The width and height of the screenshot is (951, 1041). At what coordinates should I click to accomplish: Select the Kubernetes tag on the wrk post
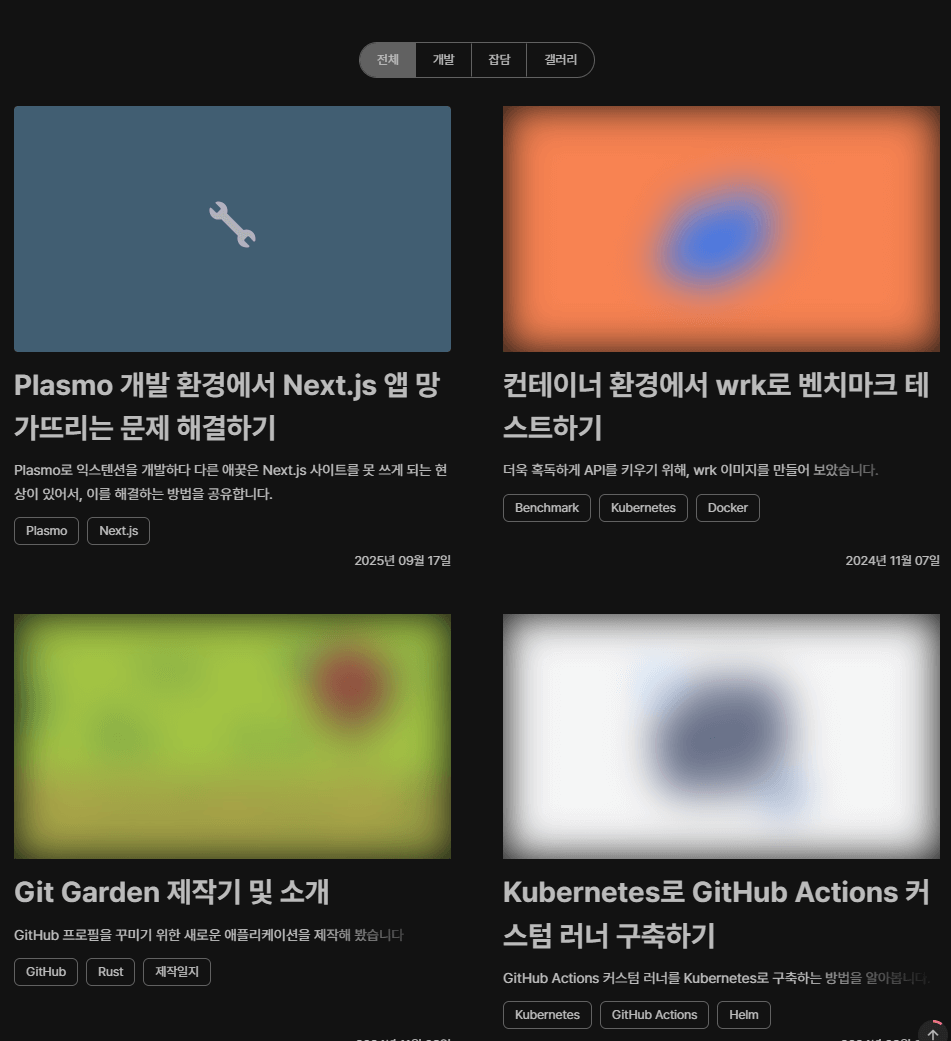(x=643, y=508)
